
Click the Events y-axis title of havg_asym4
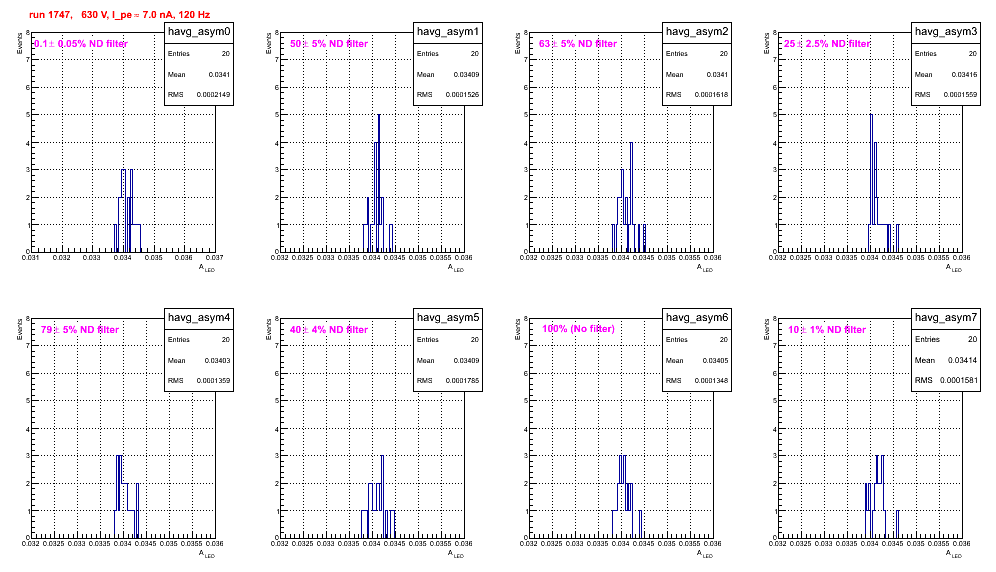(x=19, y=330)
